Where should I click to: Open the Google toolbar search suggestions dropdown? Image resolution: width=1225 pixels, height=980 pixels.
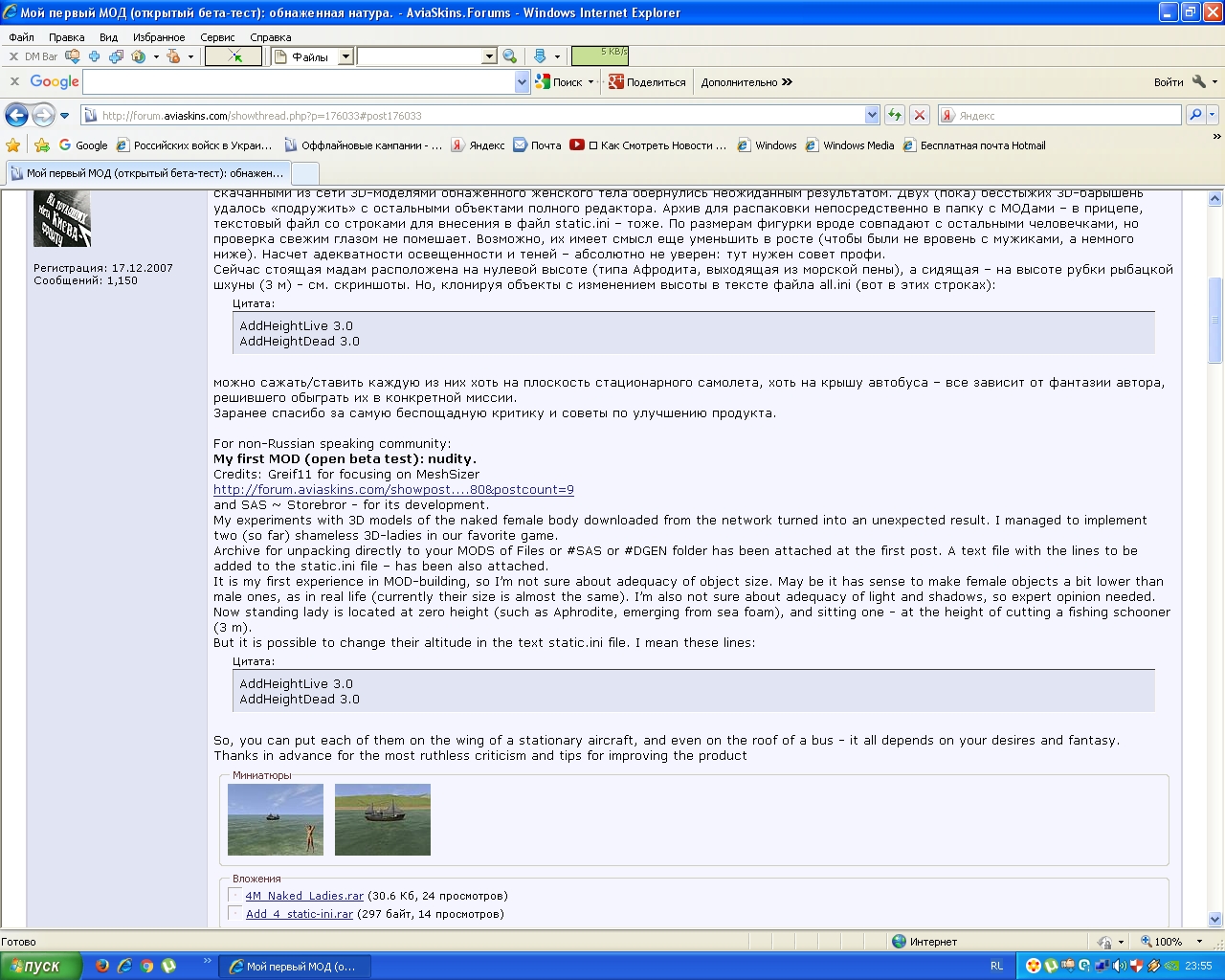522,82
